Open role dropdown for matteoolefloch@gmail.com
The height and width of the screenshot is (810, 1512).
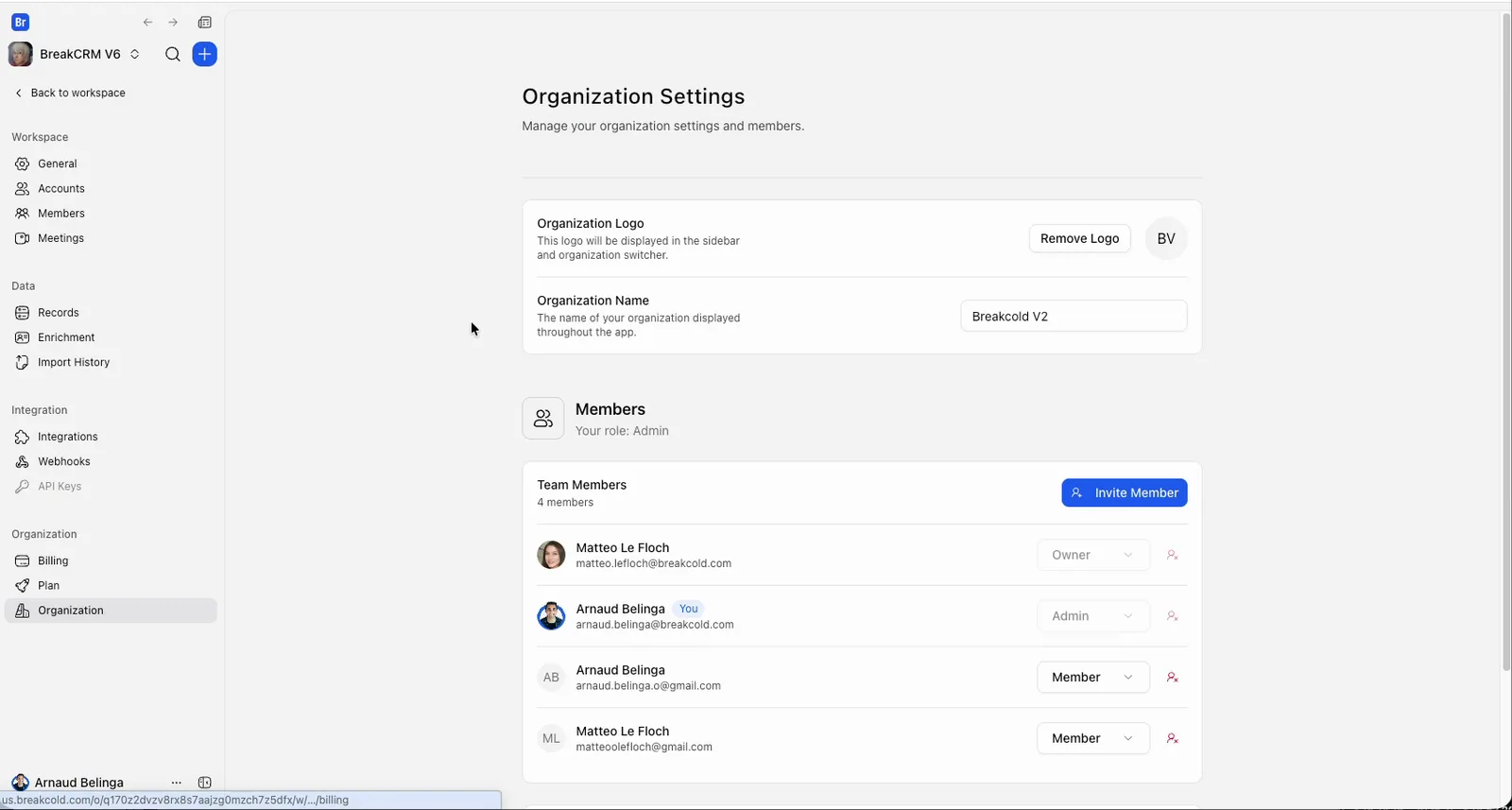tap(1093, 738)
